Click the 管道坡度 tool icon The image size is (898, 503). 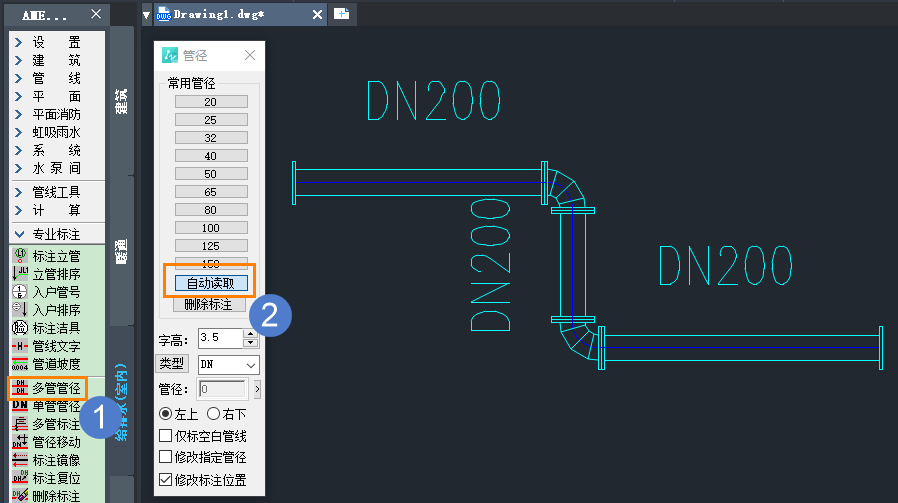click(19, 364)
